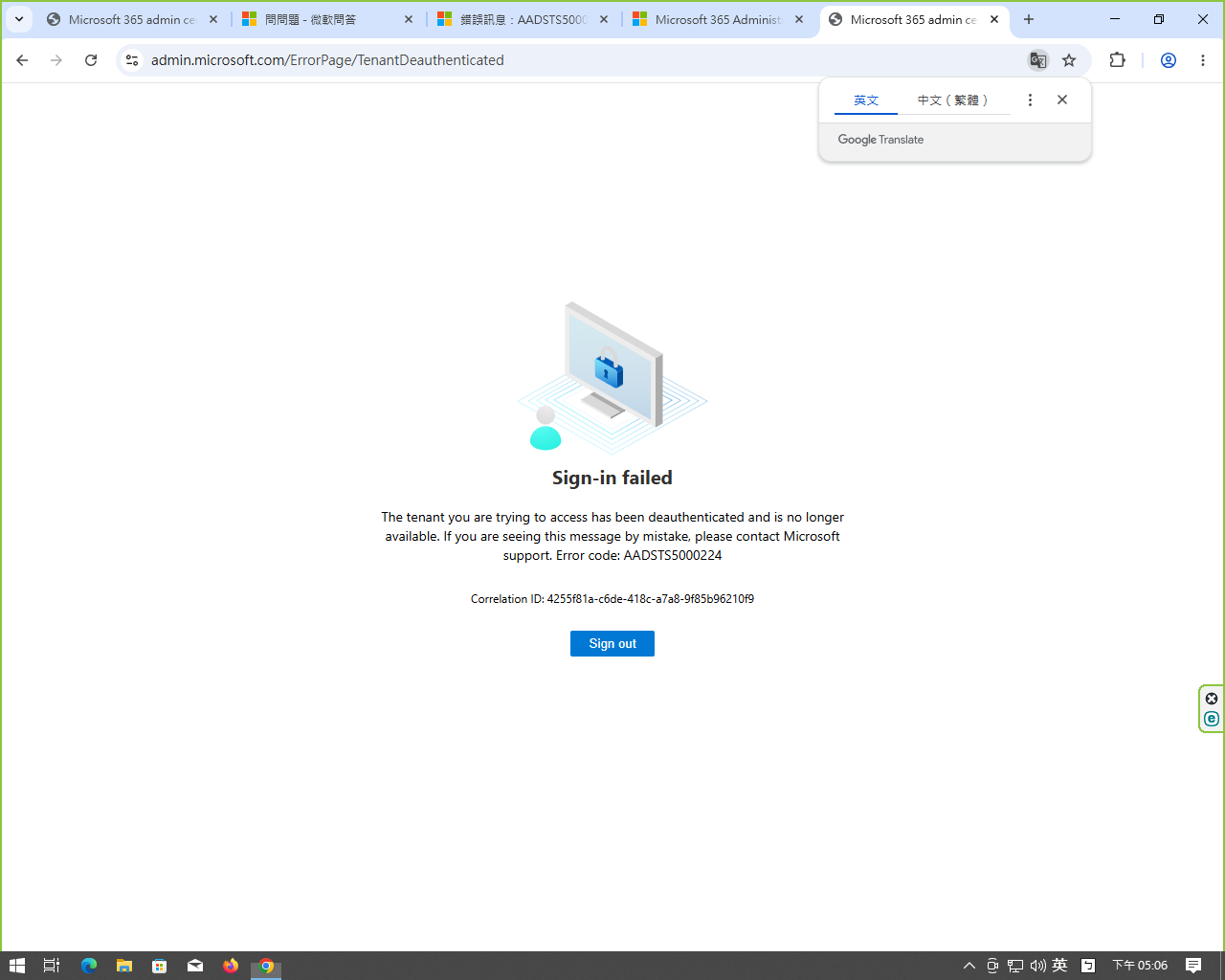Screen dimensions: 1225x980
Task: Bookmark this page with the star icon
Action: pos(1069,60)
